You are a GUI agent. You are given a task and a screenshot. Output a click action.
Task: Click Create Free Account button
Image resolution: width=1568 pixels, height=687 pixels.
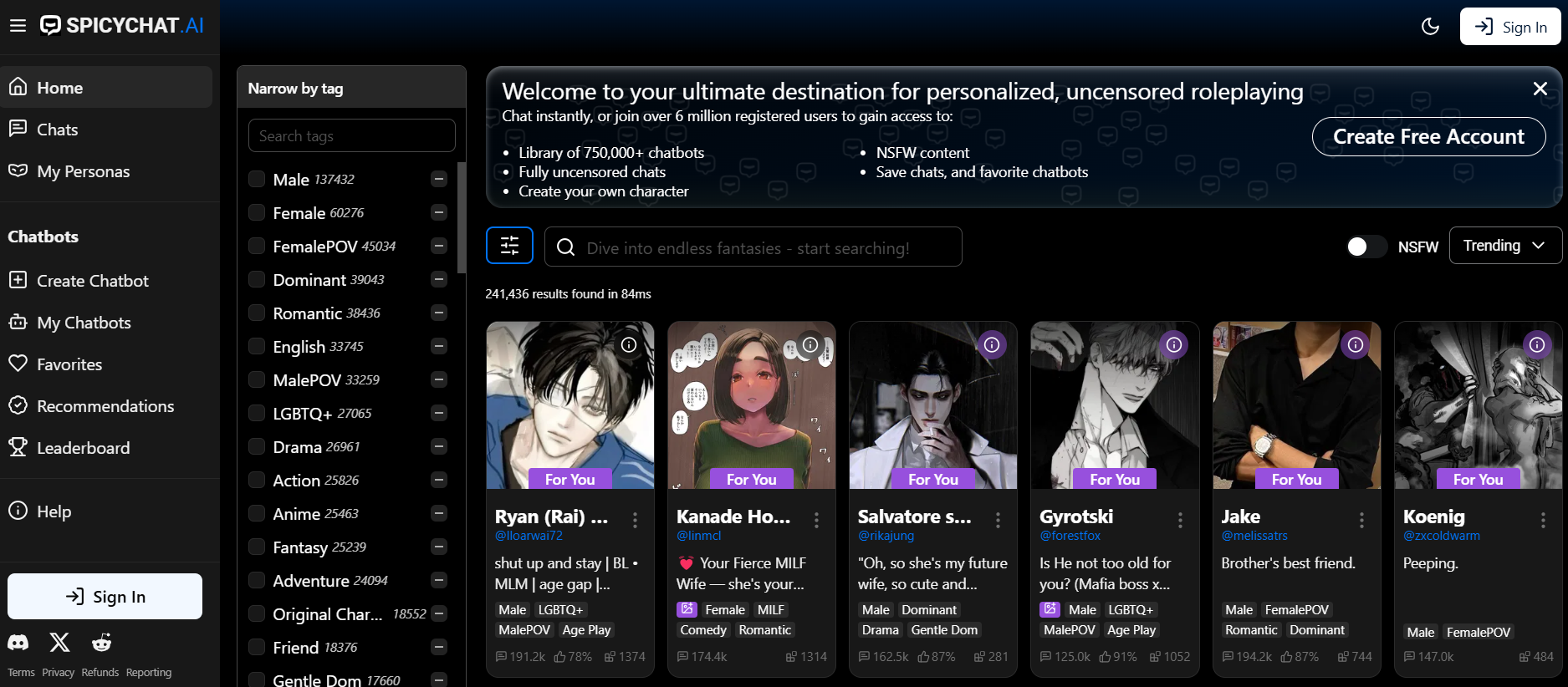(x=1428, y=136)
